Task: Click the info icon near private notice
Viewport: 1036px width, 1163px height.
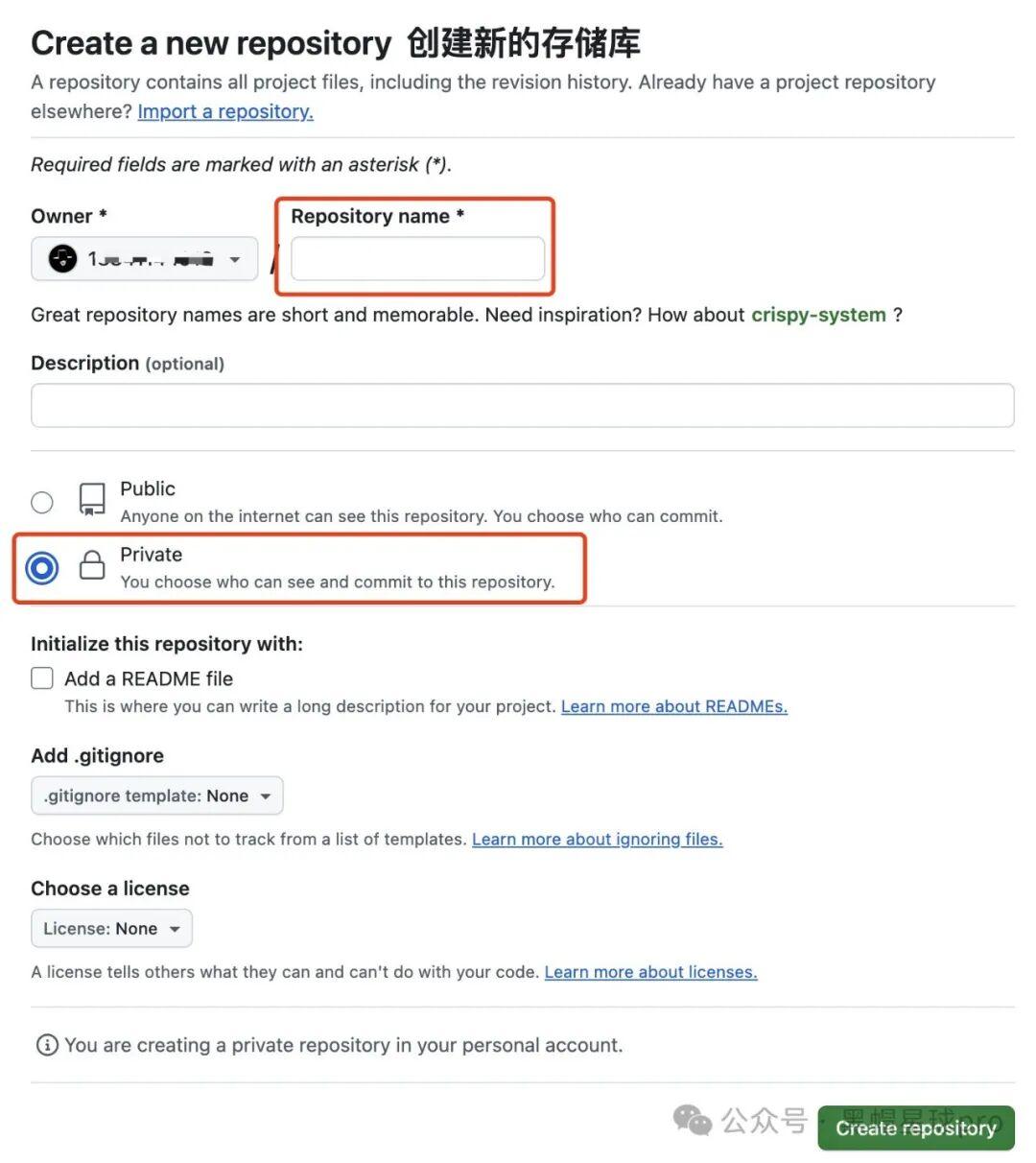Action: coord(46,1045)
